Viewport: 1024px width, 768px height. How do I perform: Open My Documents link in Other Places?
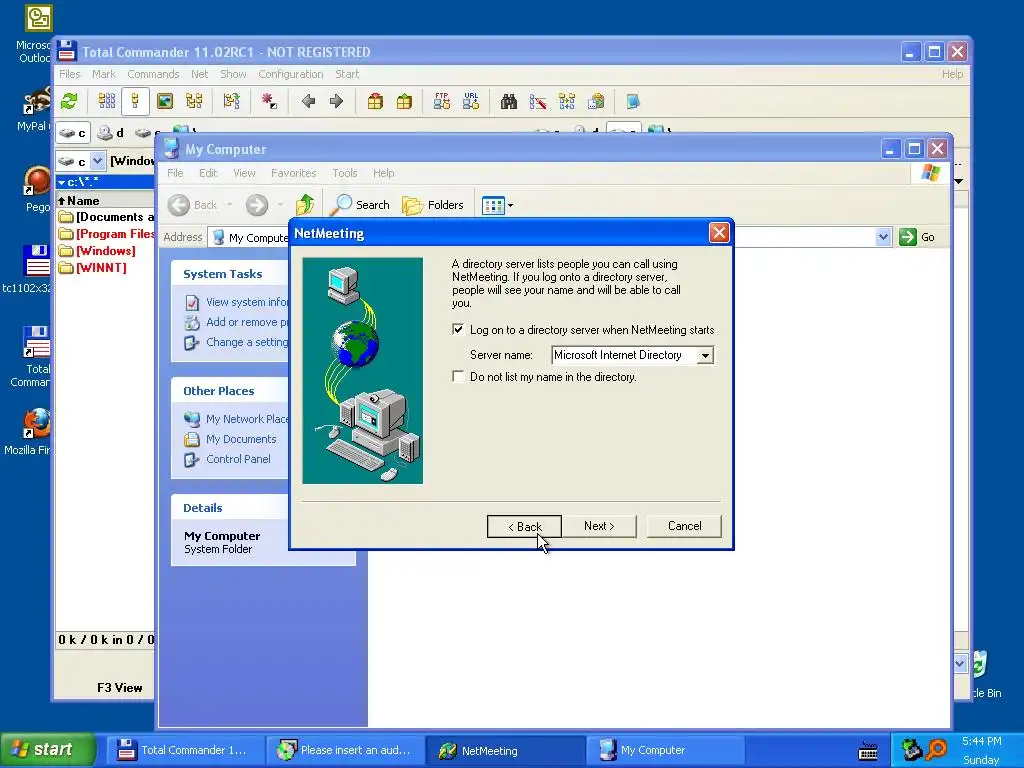click(x=241, y=440)
